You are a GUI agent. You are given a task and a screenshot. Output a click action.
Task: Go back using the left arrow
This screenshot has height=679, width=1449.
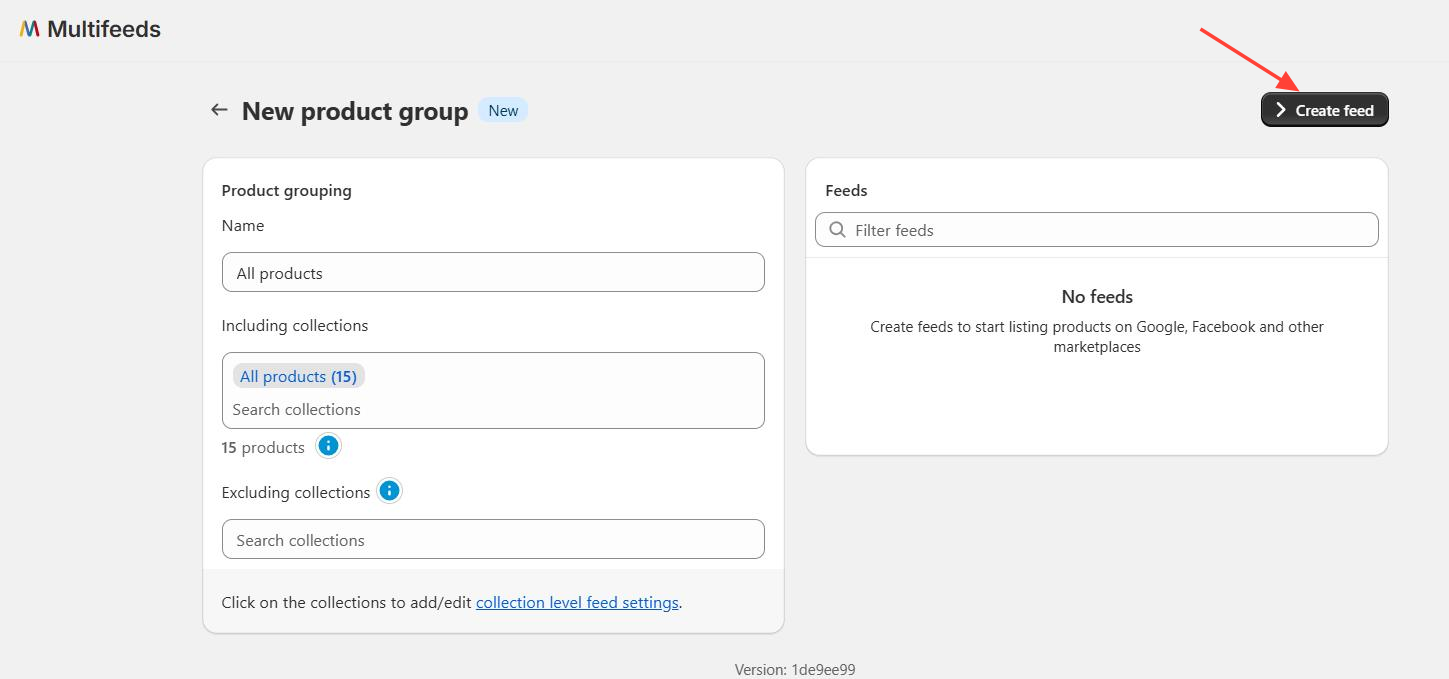click(219, 110)
